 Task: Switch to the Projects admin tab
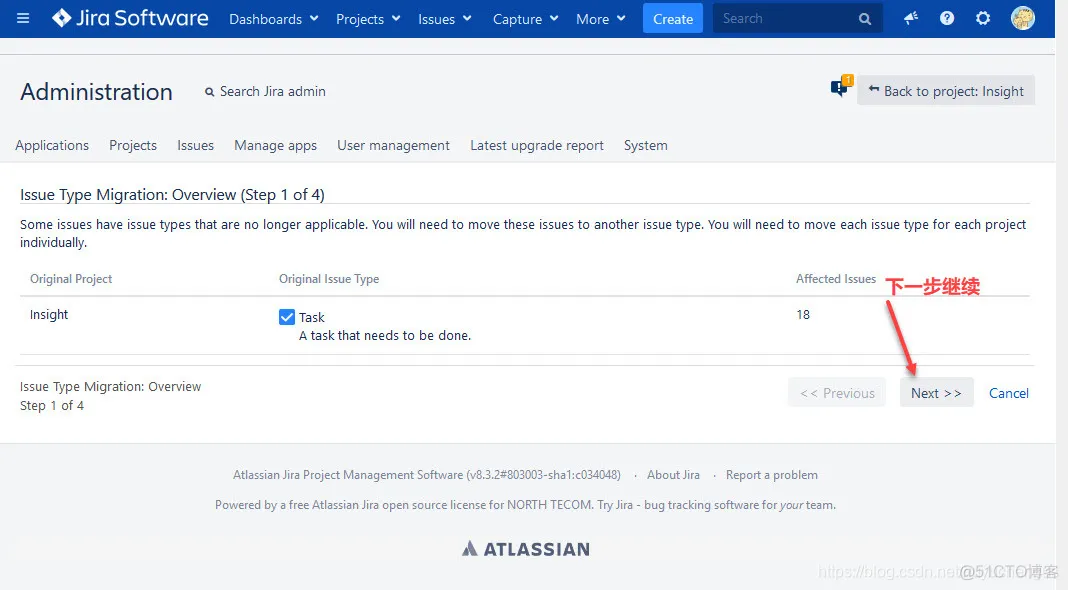(x=133, y=145)
